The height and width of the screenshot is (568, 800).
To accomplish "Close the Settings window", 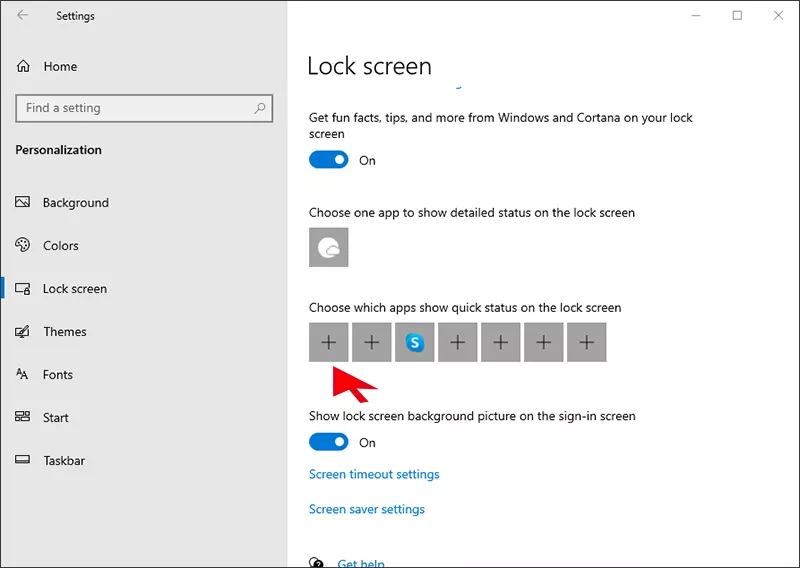I will tap(778, 15).
